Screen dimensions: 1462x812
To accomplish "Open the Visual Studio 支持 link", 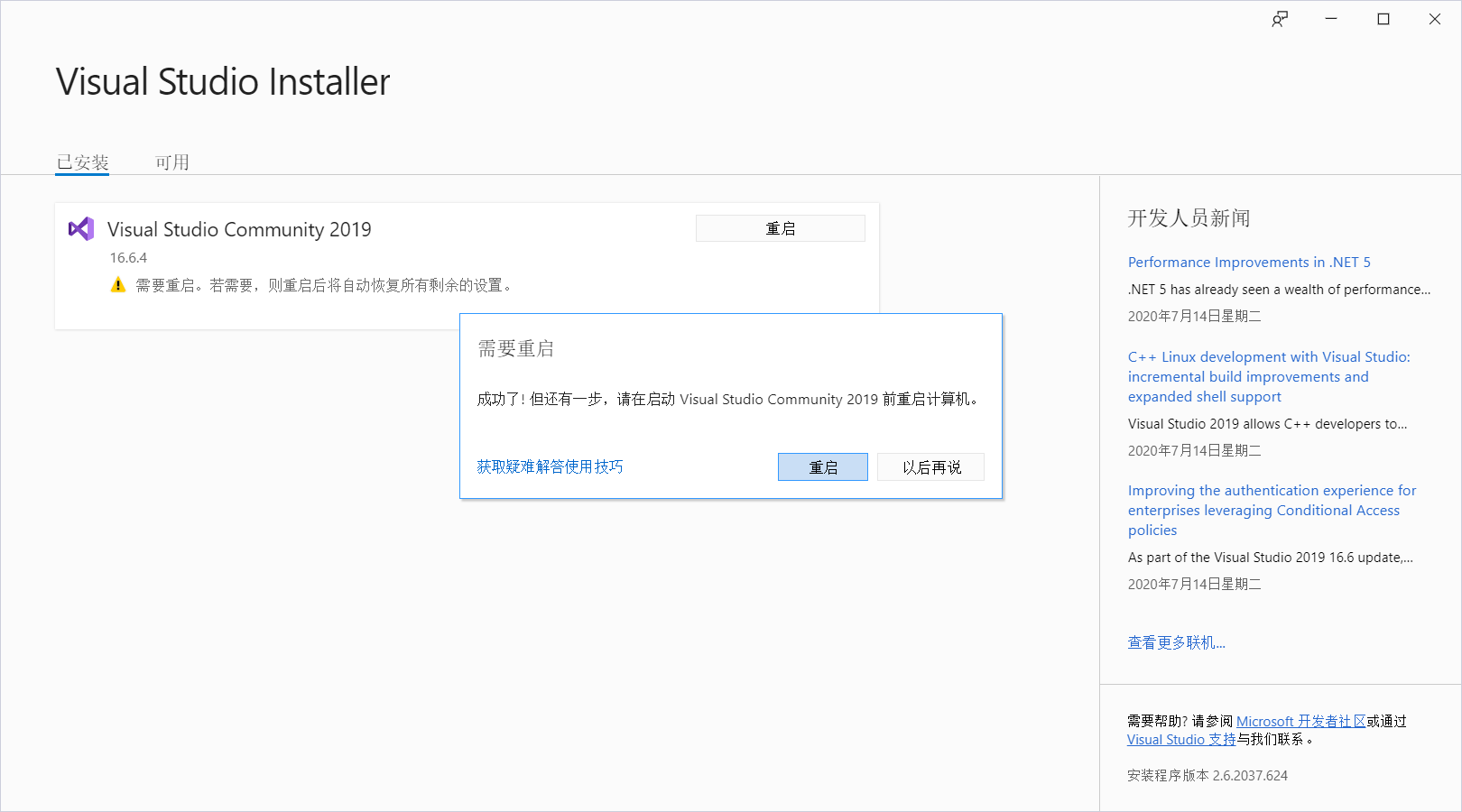I will pos(1181,739).
